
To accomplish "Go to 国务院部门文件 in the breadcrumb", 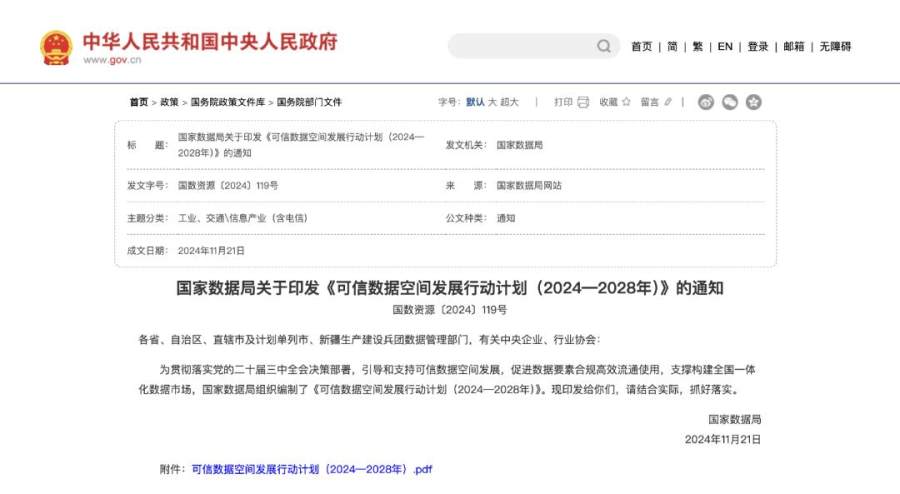I will [x=309, y=102].
